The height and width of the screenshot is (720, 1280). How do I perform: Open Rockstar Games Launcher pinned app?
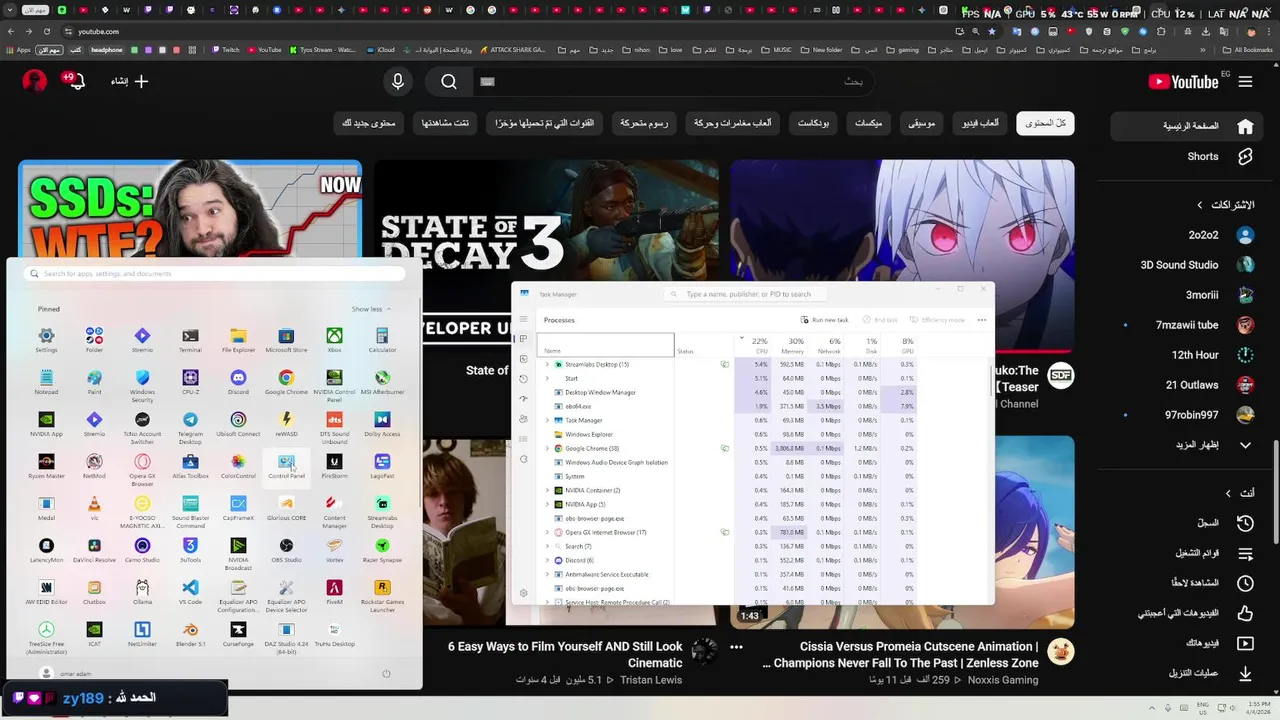382,595
